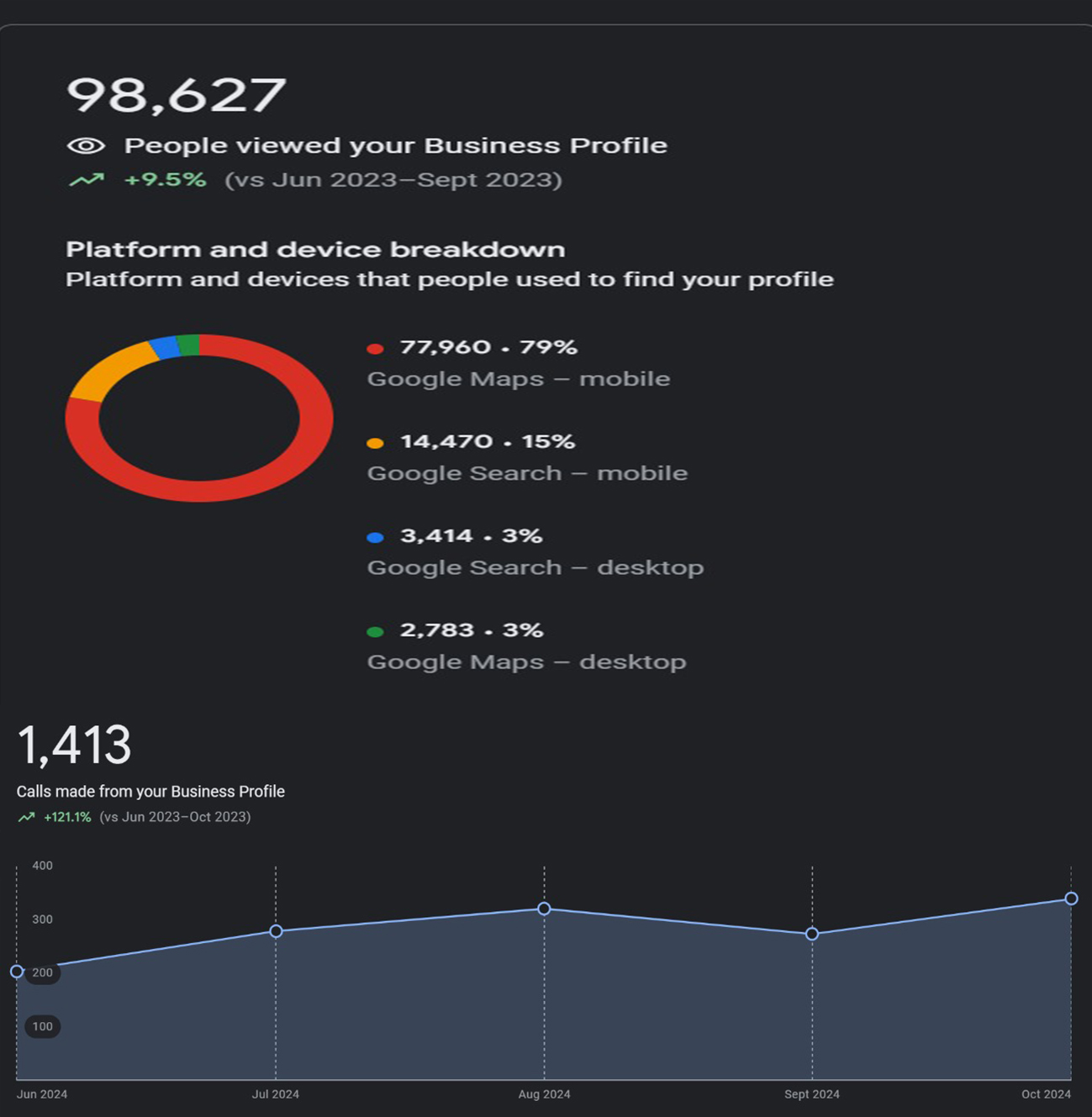Click the 200 y-axis label badge
This screenshot has width=1092, height=1117.
point(42,972)
